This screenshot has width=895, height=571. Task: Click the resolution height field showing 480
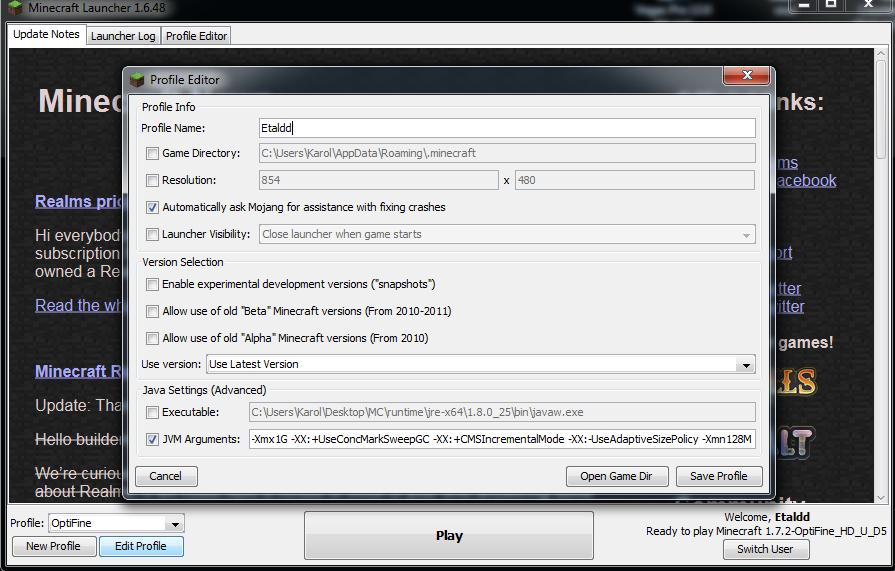click(x=635, y=180)
